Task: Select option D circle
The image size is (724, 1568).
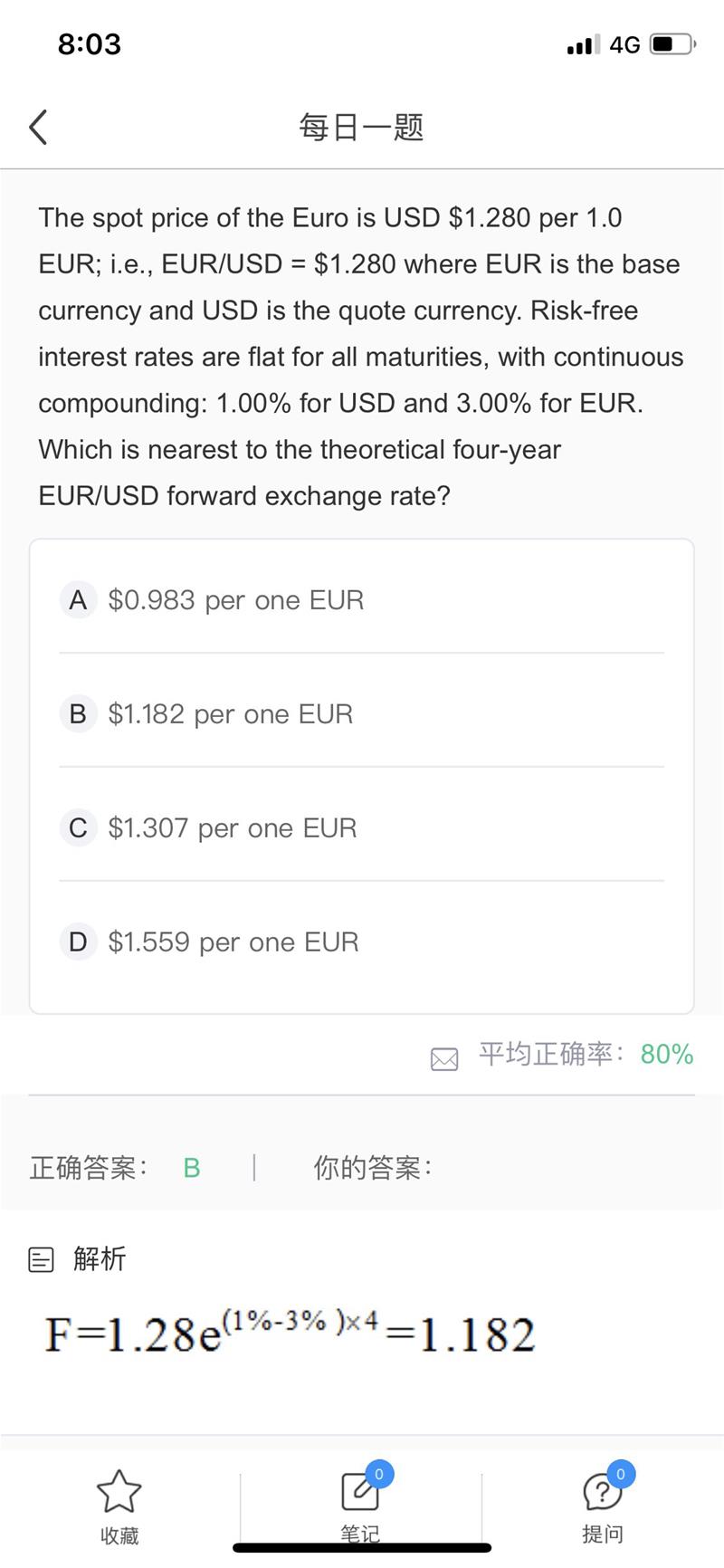Action: click(78, 942)
